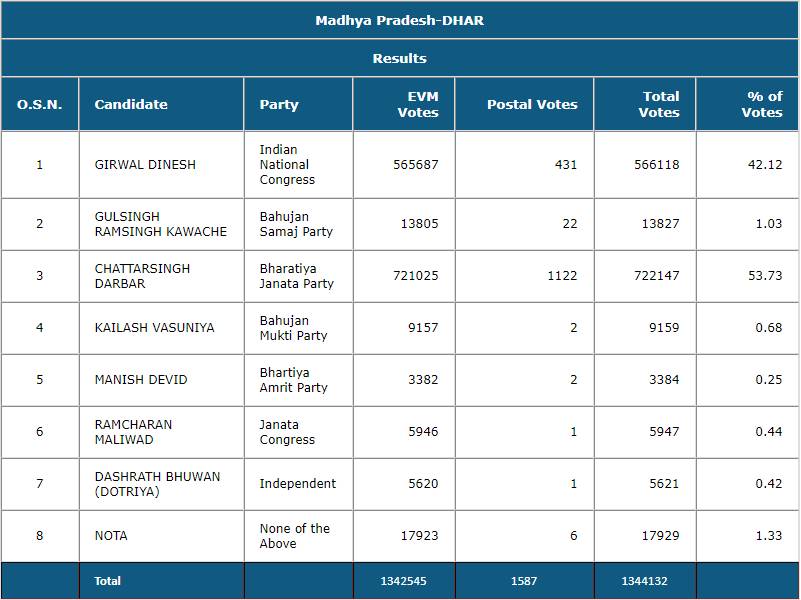Select the Bhartiya Amrit Party cell

point(294,380)
